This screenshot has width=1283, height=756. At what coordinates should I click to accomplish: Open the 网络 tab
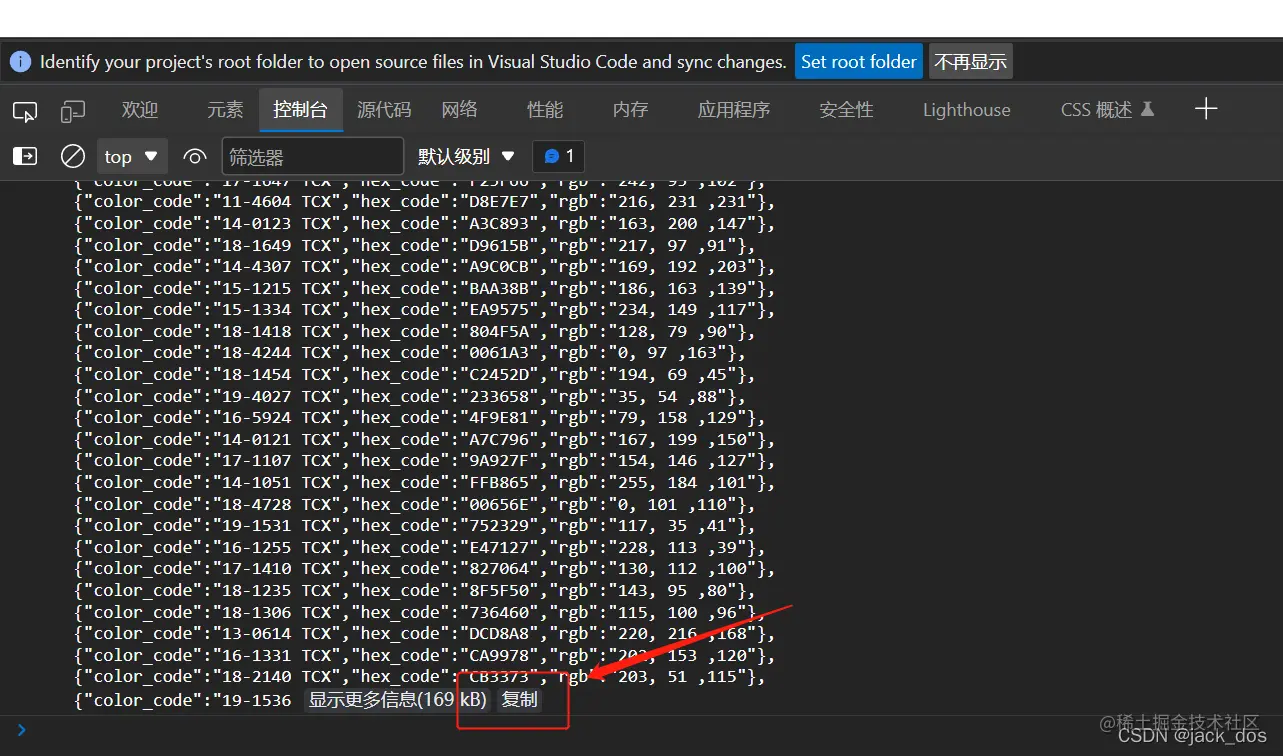[459, 110]
